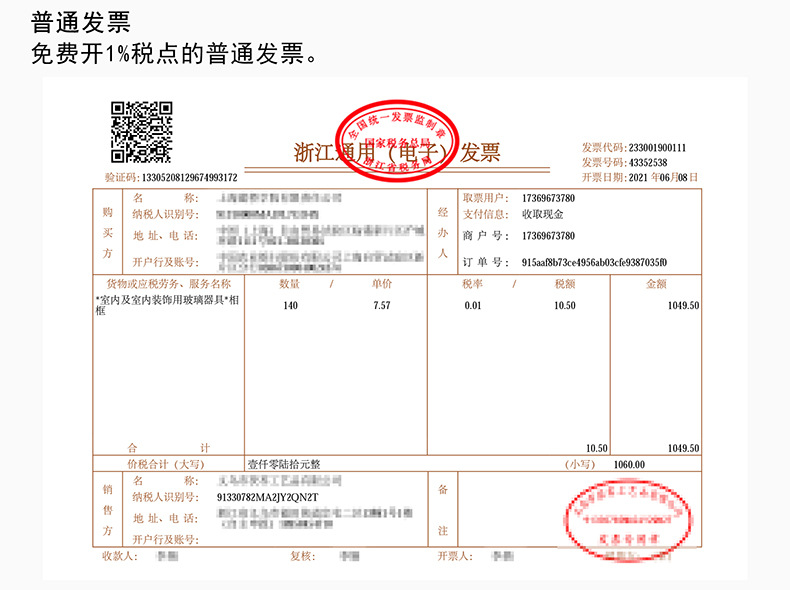Click the QR code on the invoice
The width and height of the screenshot is (790, 590).
pyautogui.click(x=142, y=132)
